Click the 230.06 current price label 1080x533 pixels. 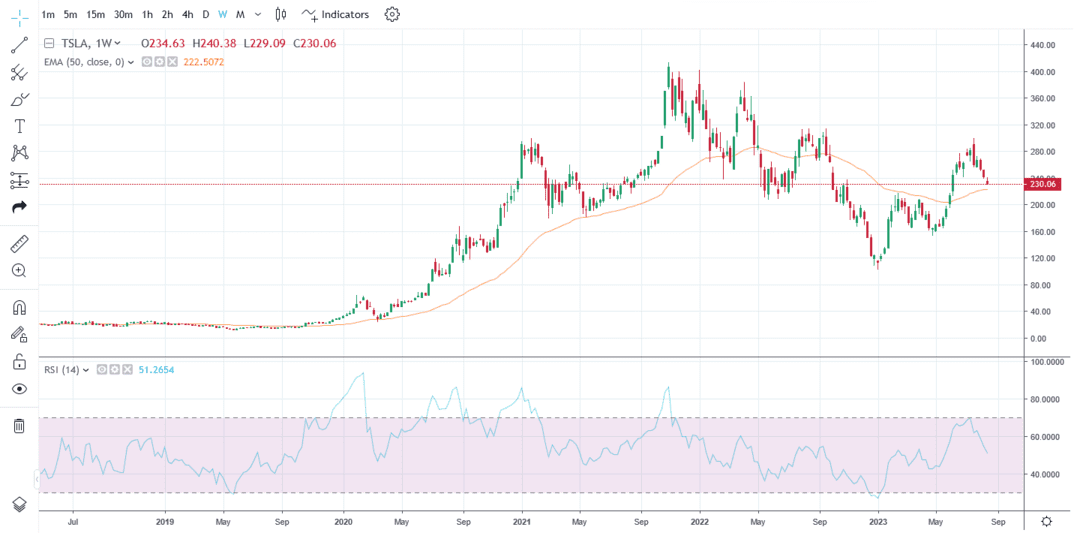pos(1045,184)
